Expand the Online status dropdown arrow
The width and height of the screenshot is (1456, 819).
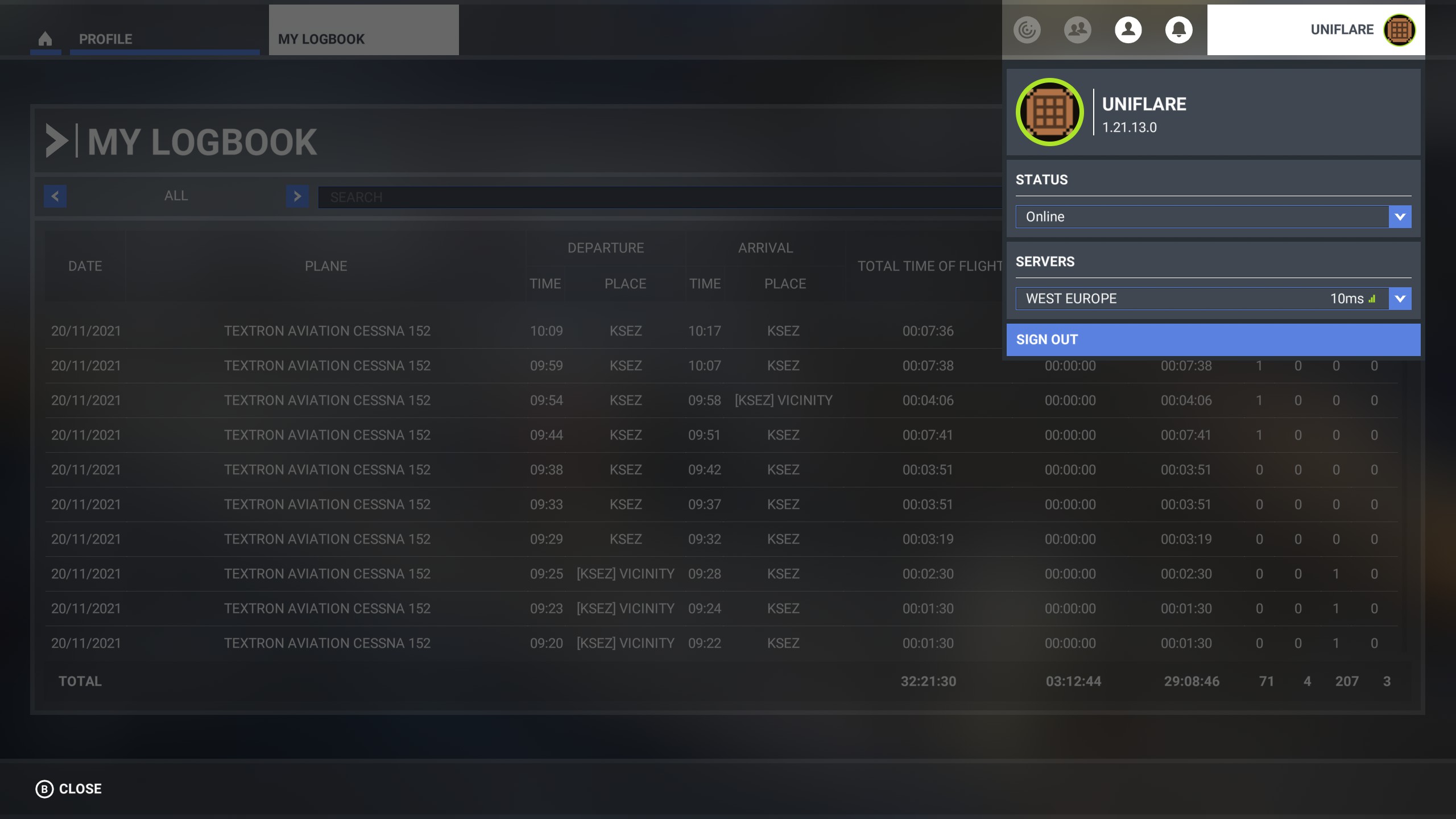(x=1400, y=217)
